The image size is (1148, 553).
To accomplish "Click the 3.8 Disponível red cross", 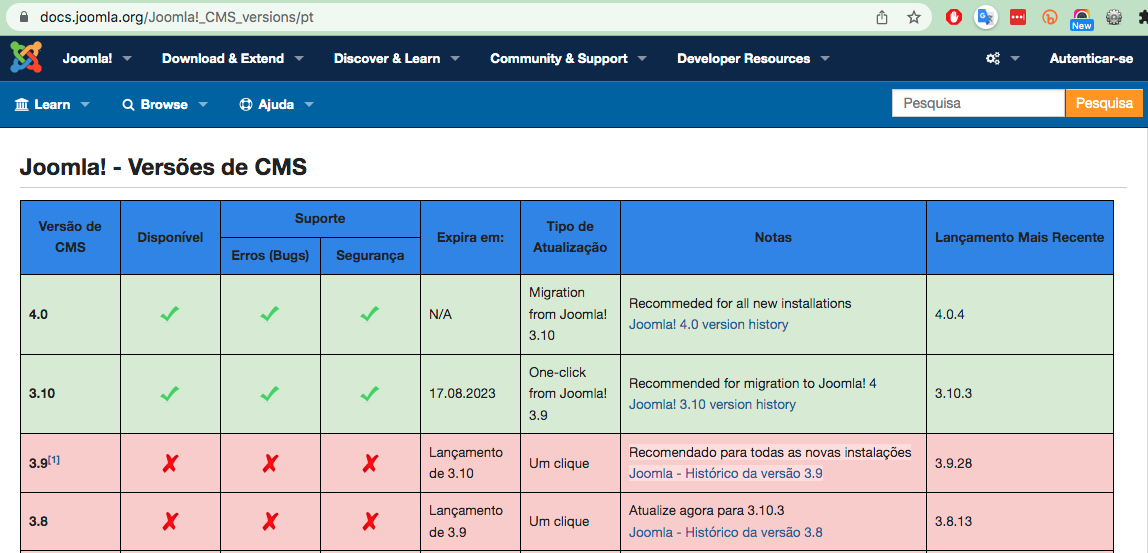I will point(170,522).
